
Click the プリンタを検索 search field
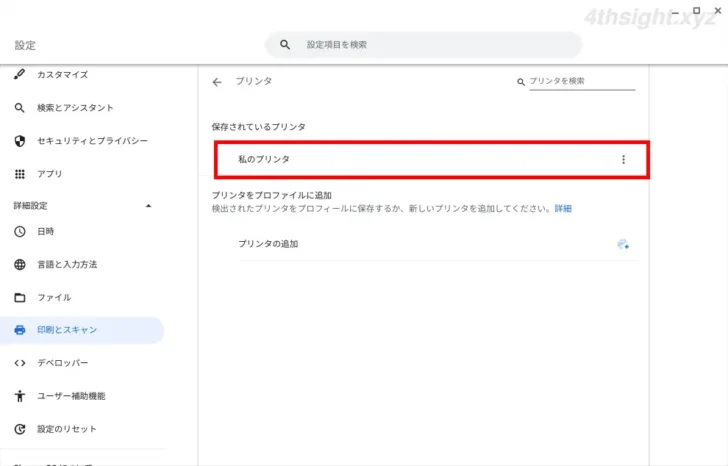tap(582, 81)
